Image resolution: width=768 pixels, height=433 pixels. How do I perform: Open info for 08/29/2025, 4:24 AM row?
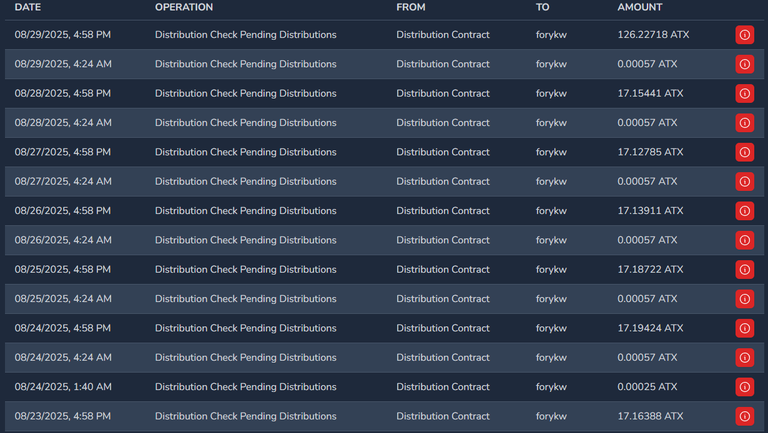(744, 64)
